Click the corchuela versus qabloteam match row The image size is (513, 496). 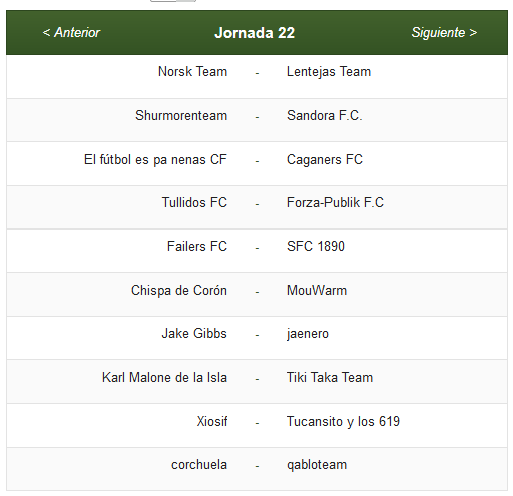[257, 469]
